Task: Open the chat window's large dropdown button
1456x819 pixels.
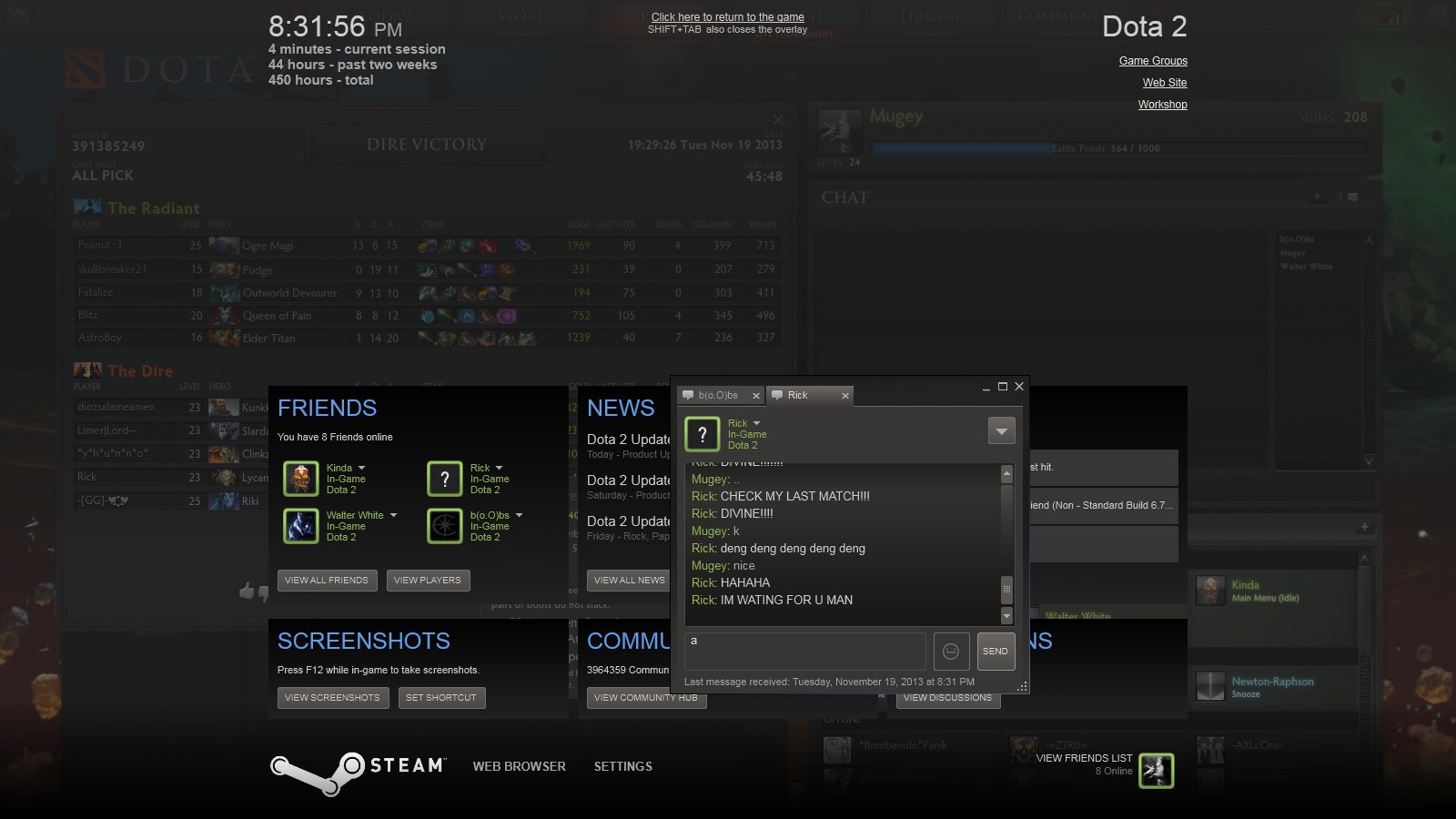Action: point(1001,430)
